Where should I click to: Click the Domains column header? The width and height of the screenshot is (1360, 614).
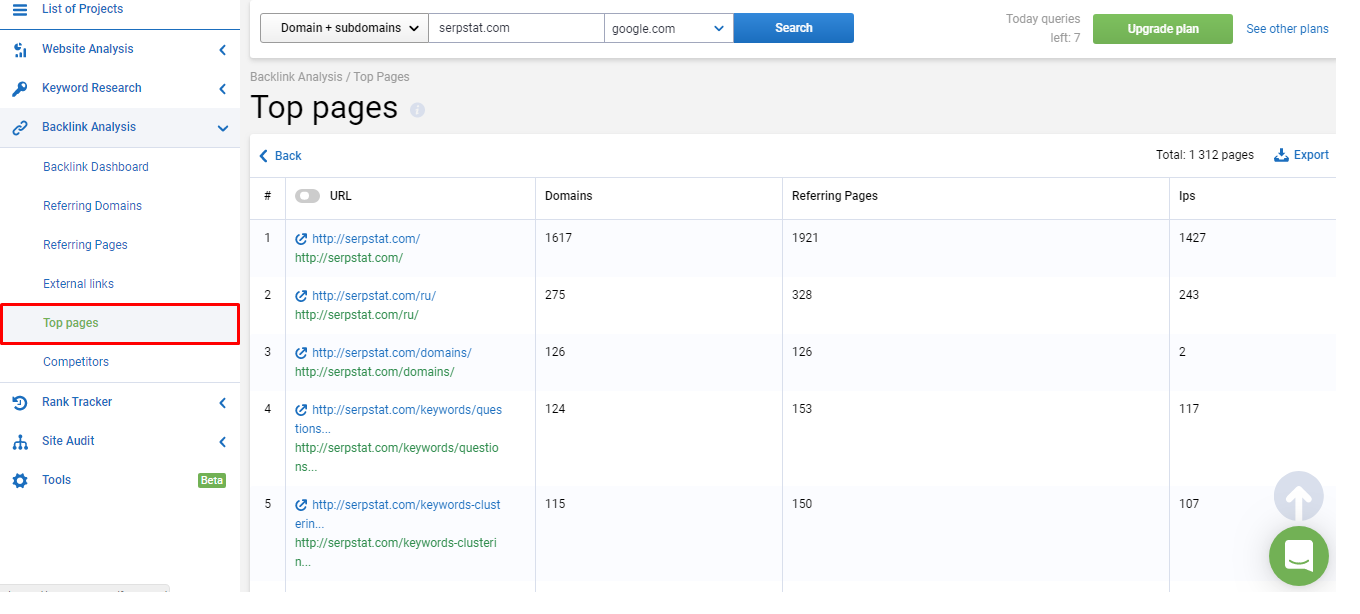[x=569, y=196]
